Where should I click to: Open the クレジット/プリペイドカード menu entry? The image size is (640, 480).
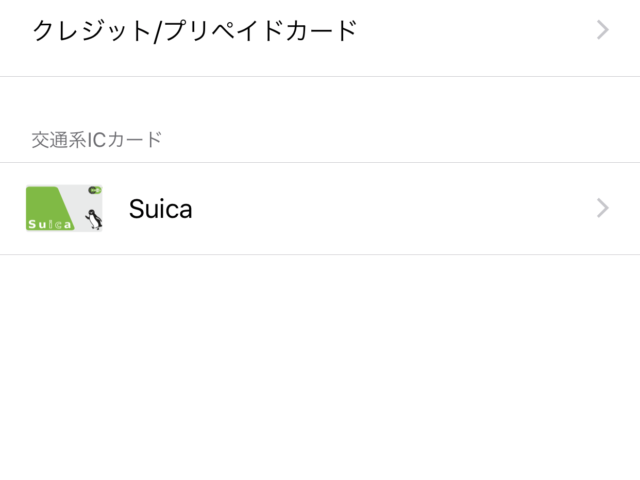tap(320, 31)
